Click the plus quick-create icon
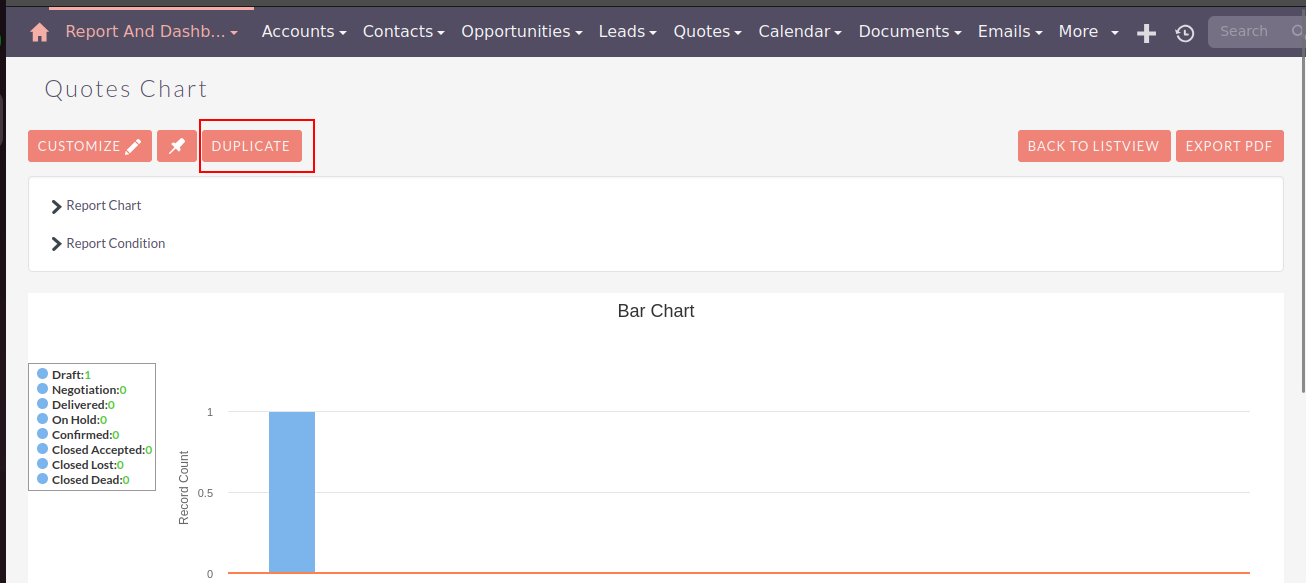 point(1147,33)
